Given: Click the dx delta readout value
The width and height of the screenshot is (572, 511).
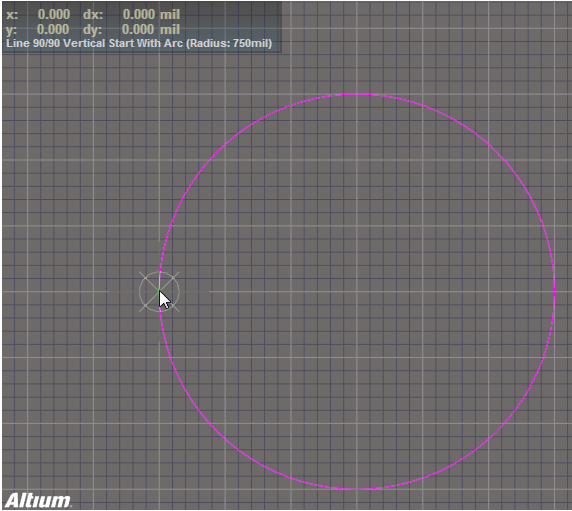Looking at the screenshot, I should [x=139, y=14].
